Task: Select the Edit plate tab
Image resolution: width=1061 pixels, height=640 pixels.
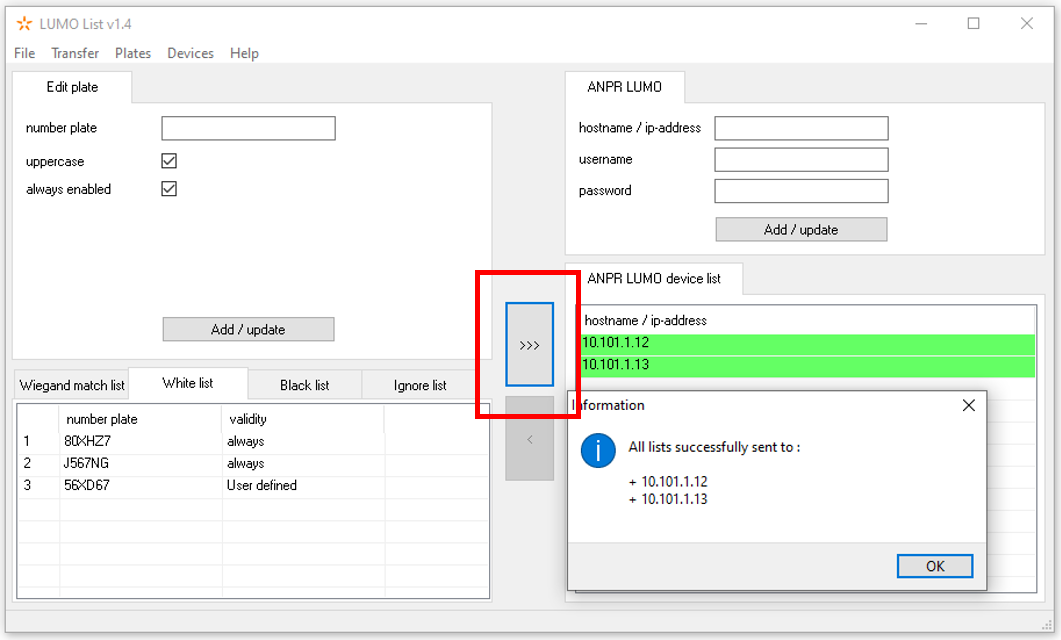Action: coord(72,87)
